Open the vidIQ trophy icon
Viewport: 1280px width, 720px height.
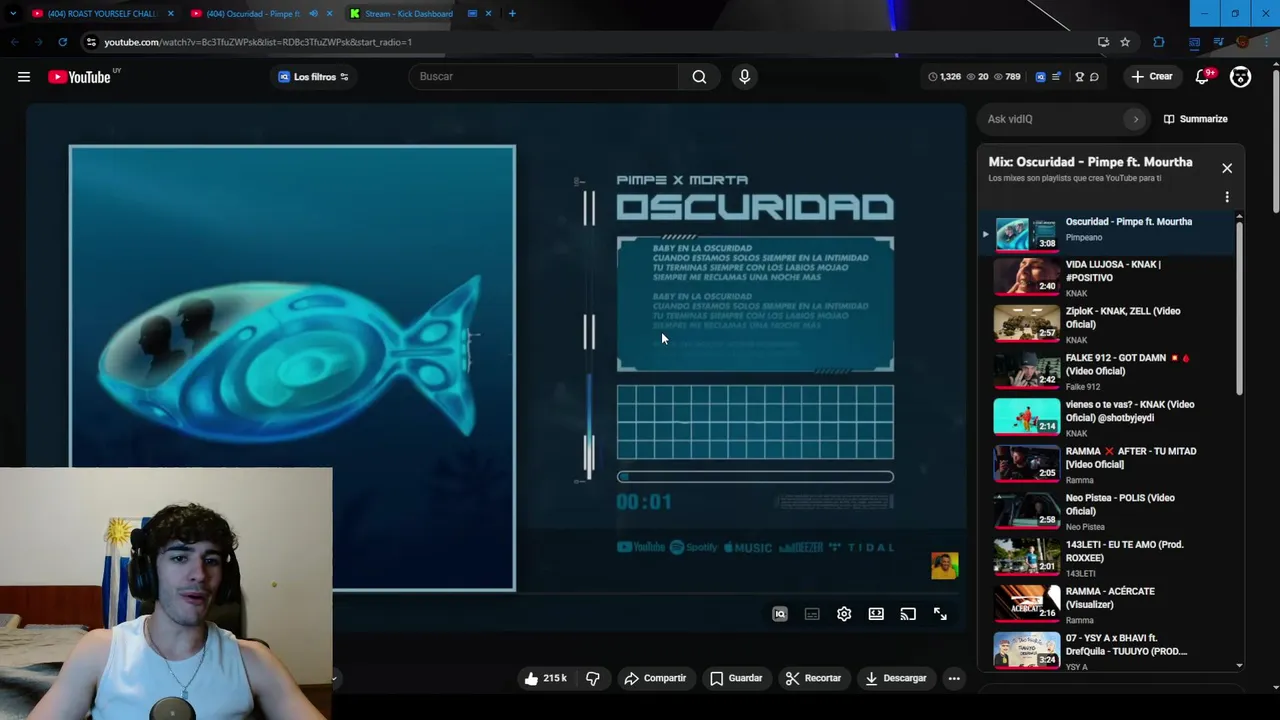pos(1079,77)
